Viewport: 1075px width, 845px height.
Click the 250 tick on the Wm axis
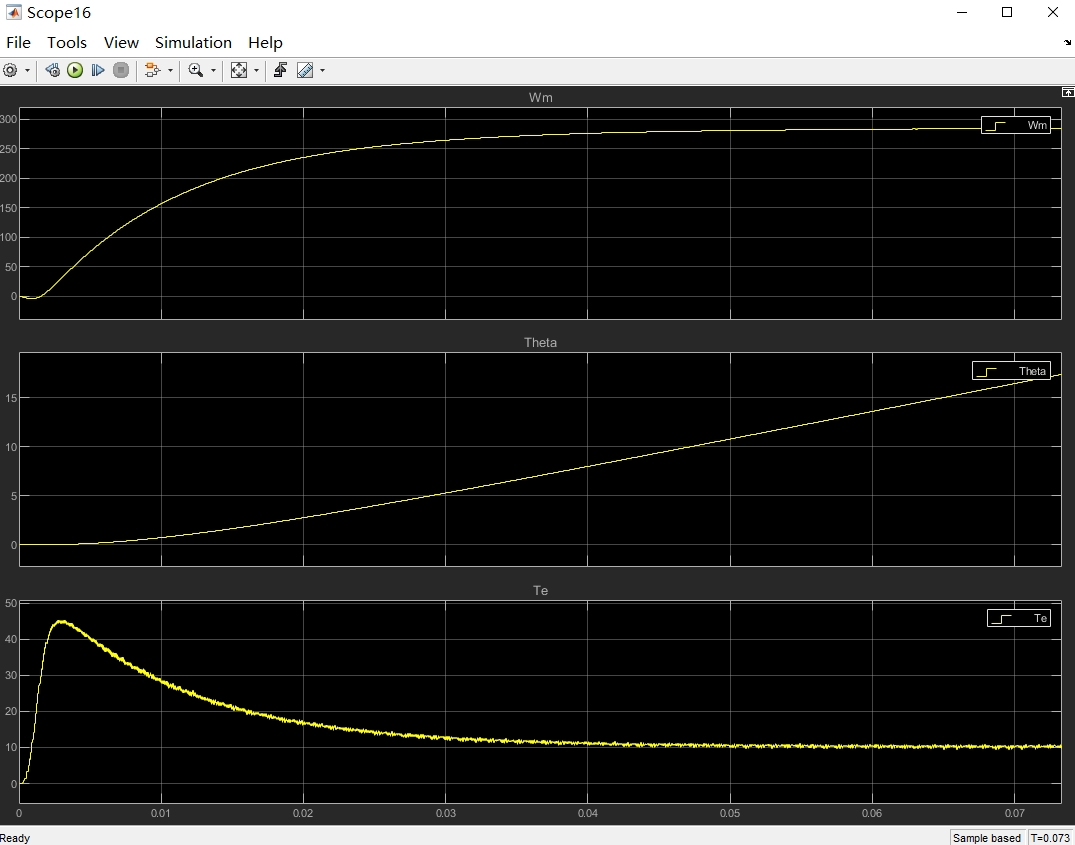coord(8,149)
